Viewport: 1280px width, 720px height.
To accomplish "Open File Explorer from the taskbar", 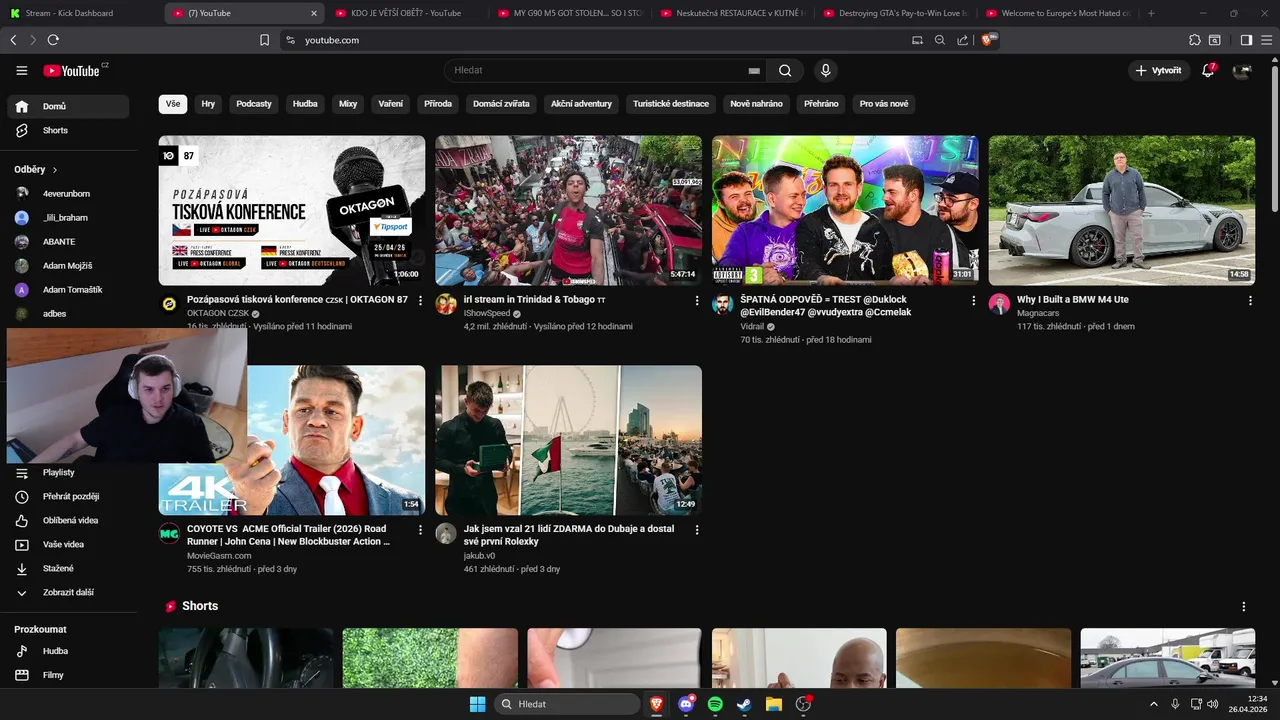I will point(773,704).
